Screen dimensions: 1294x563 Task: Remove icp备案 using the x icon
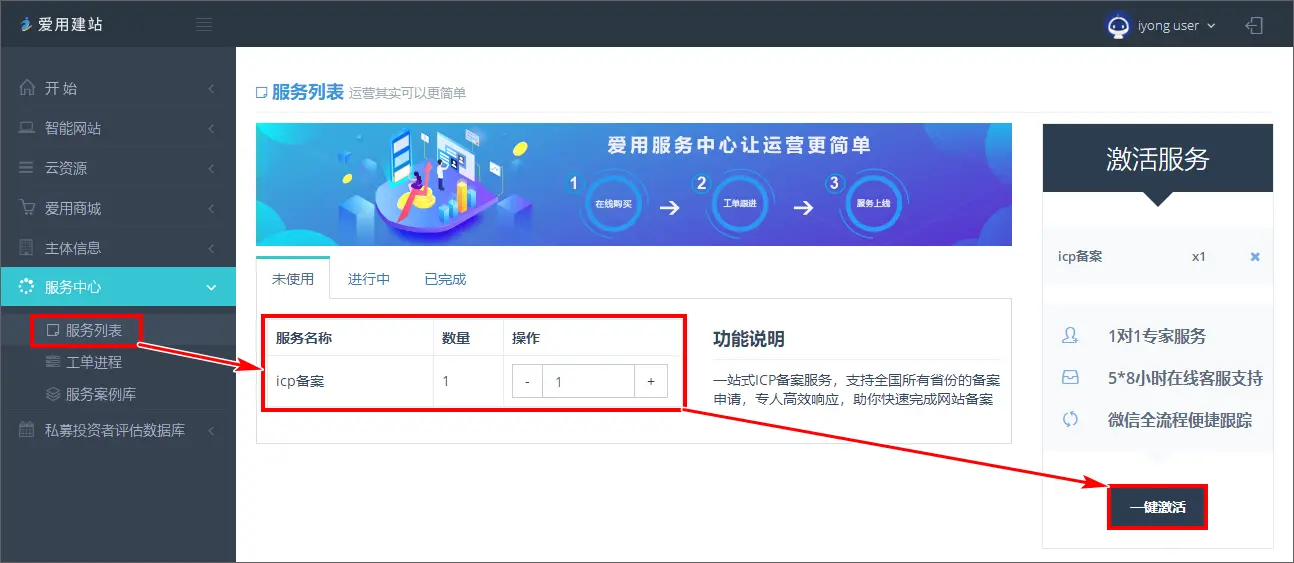click(x=1255, y=257)
